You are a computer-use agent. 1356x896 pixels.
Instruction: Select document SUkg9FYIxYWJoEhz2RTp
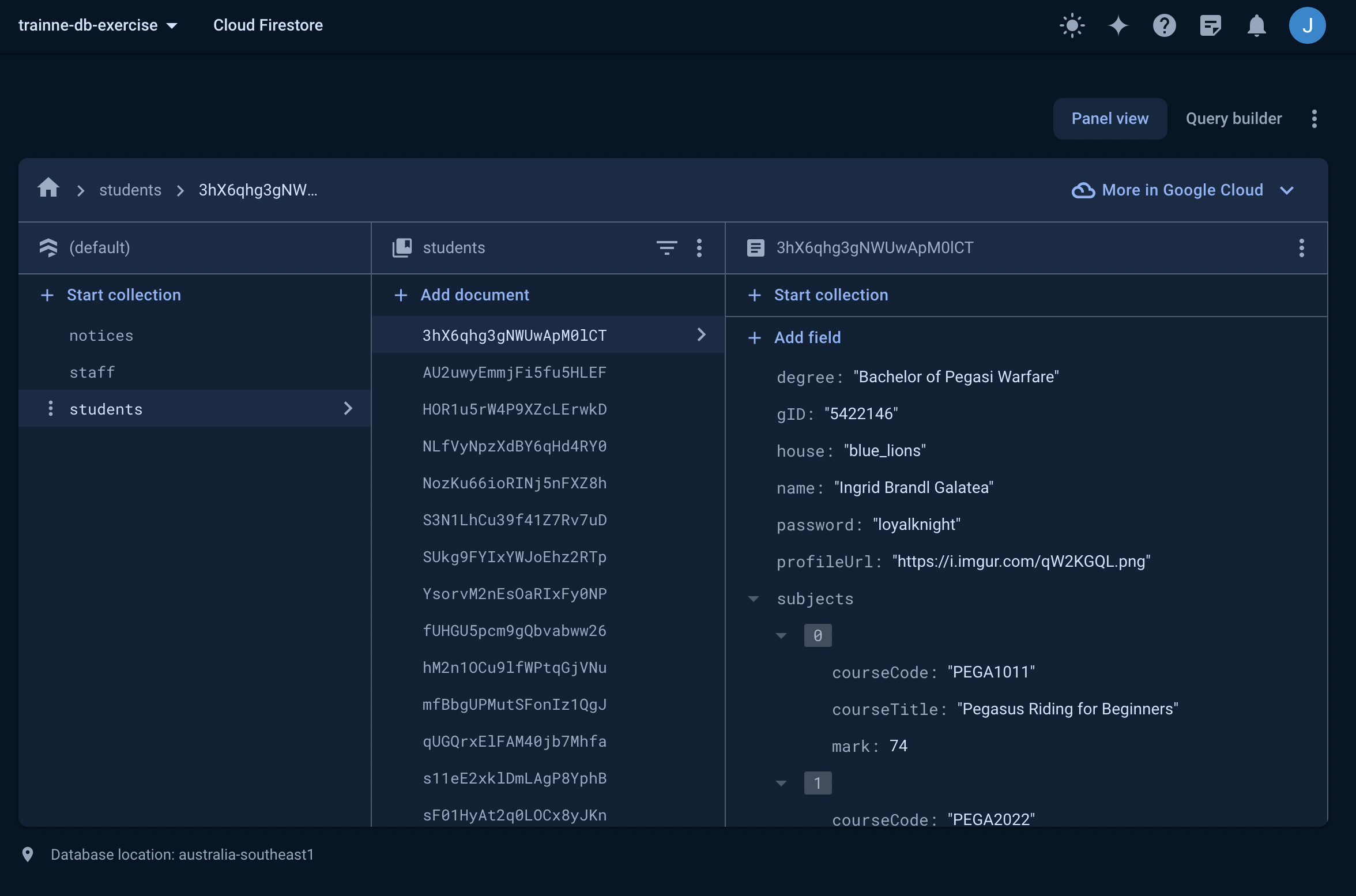coord(548,557)
